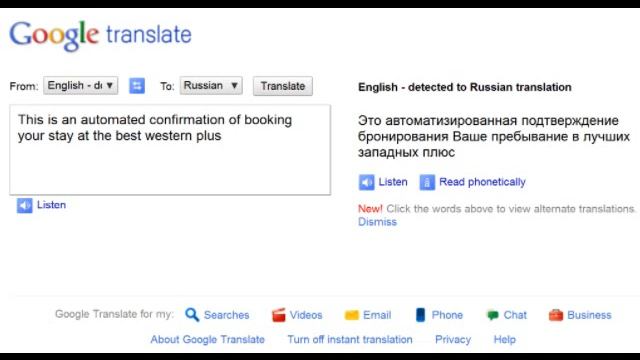Screen dimensions: 640x360
Task: Turn off instant translation
Action: (x=350, y=340)
